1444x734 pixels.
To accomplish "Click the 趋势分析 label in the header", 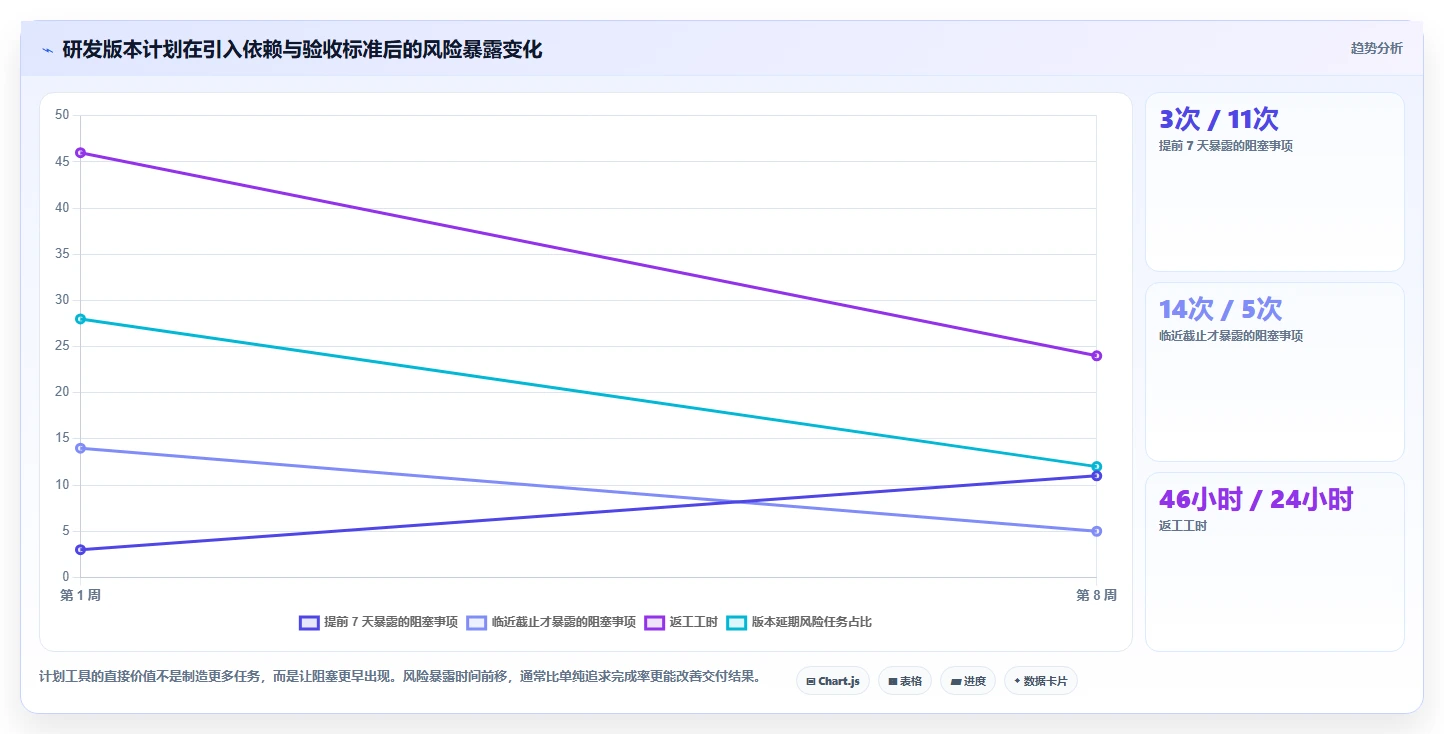I will [x=1376, y=48].
